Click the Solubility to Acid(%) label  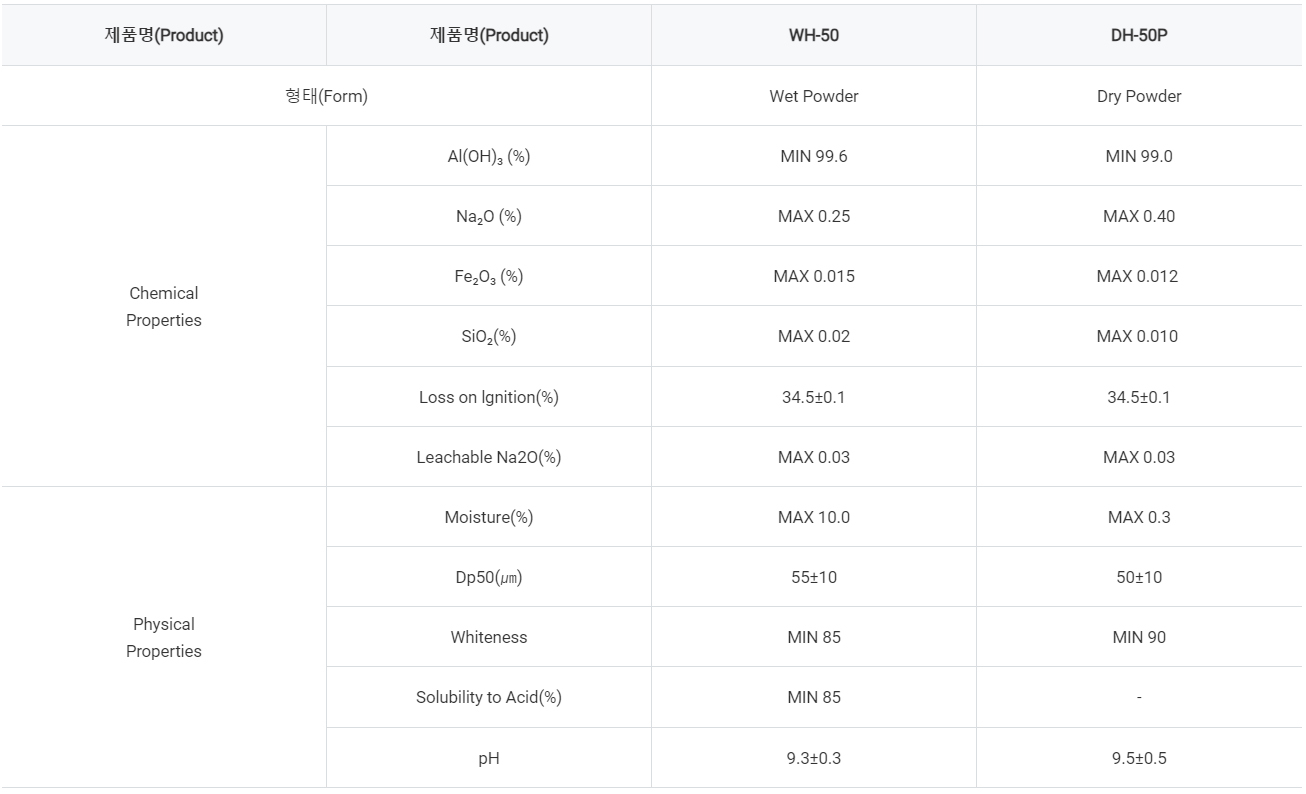pos(488,697)
